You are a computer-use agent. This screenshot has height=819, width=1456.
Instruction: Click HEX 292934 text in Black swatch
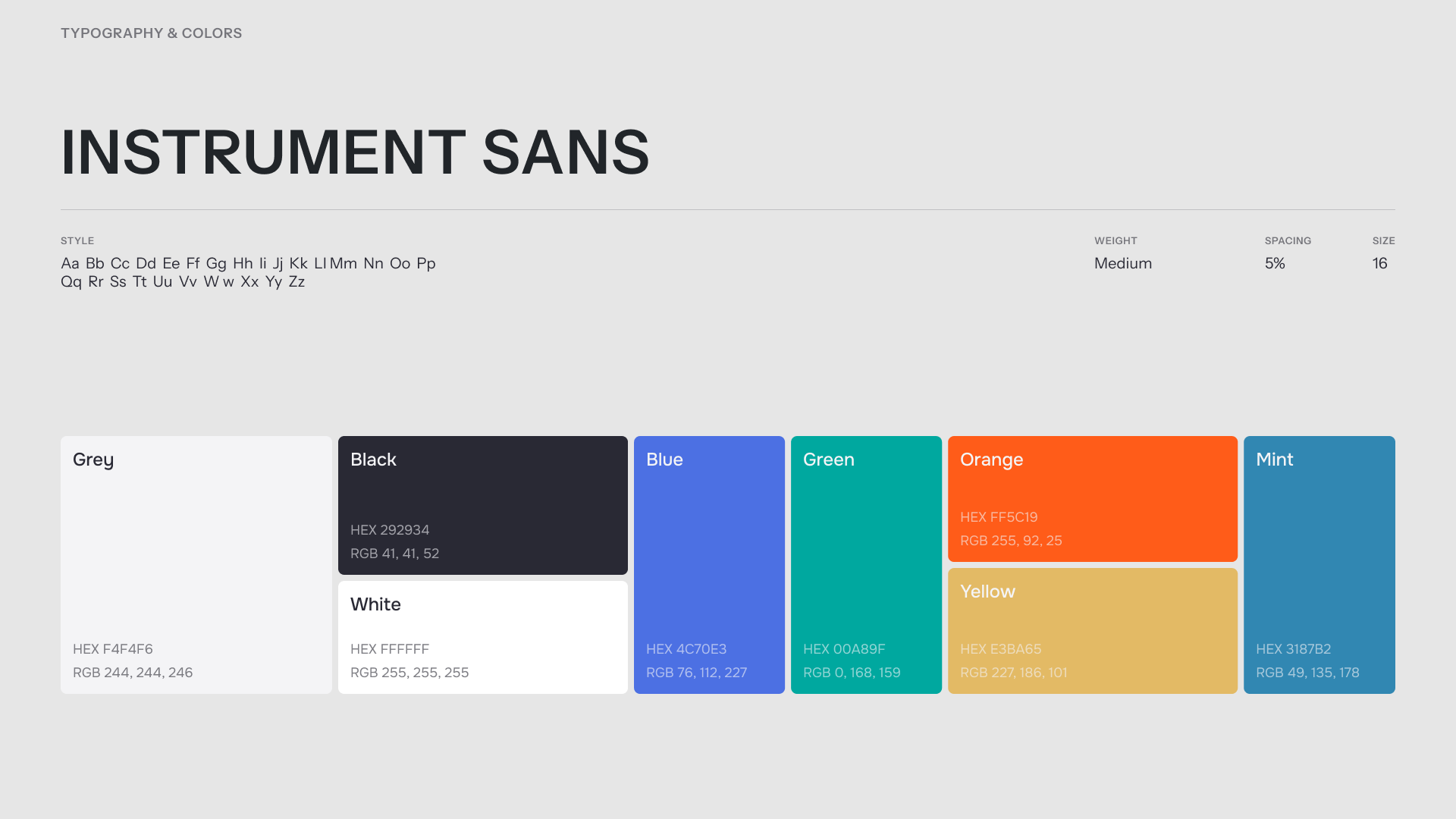[390, 530]
